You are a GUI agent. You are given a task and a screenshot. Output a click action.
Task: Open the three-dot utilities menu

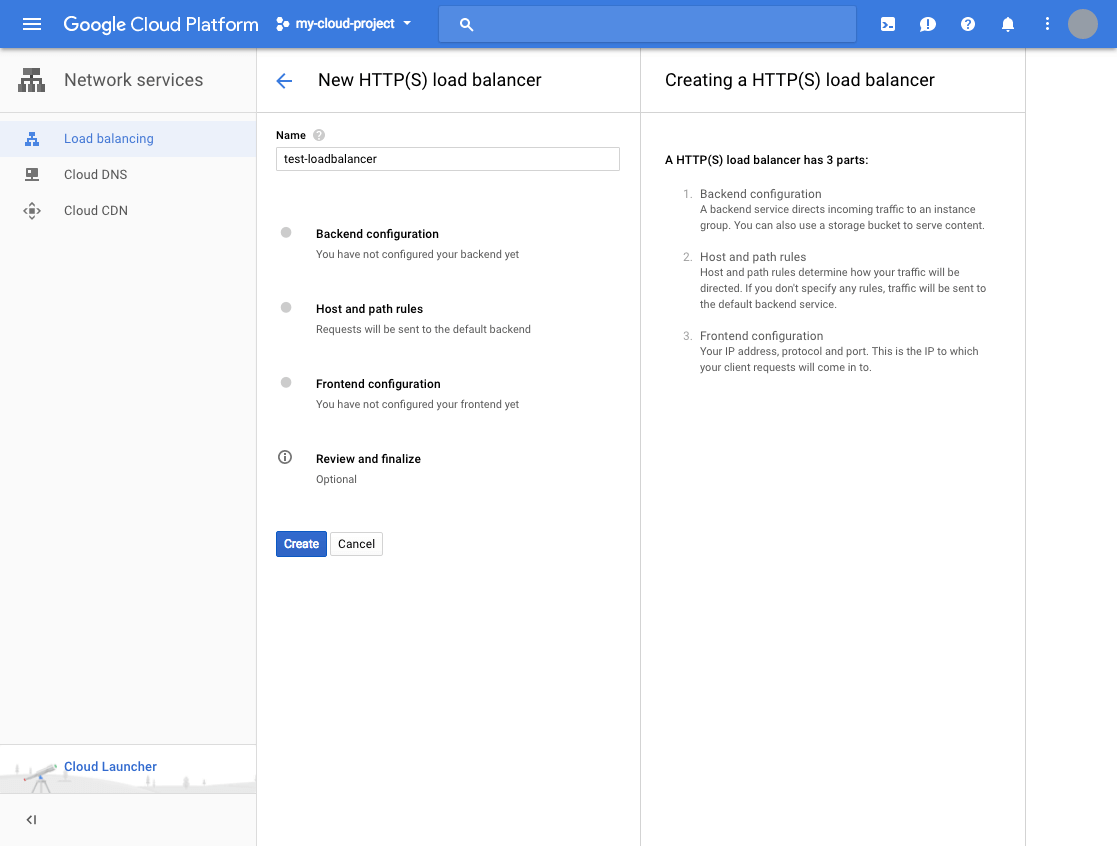1047,24
